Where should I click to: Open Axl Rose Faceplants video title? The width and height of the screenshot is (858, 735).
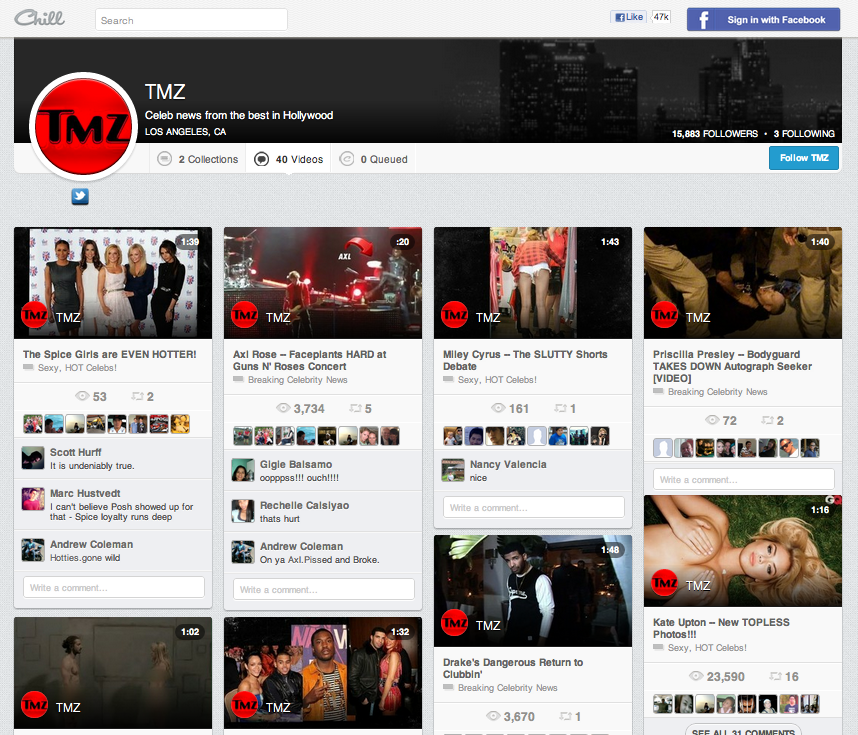click(x=309, y=360)
